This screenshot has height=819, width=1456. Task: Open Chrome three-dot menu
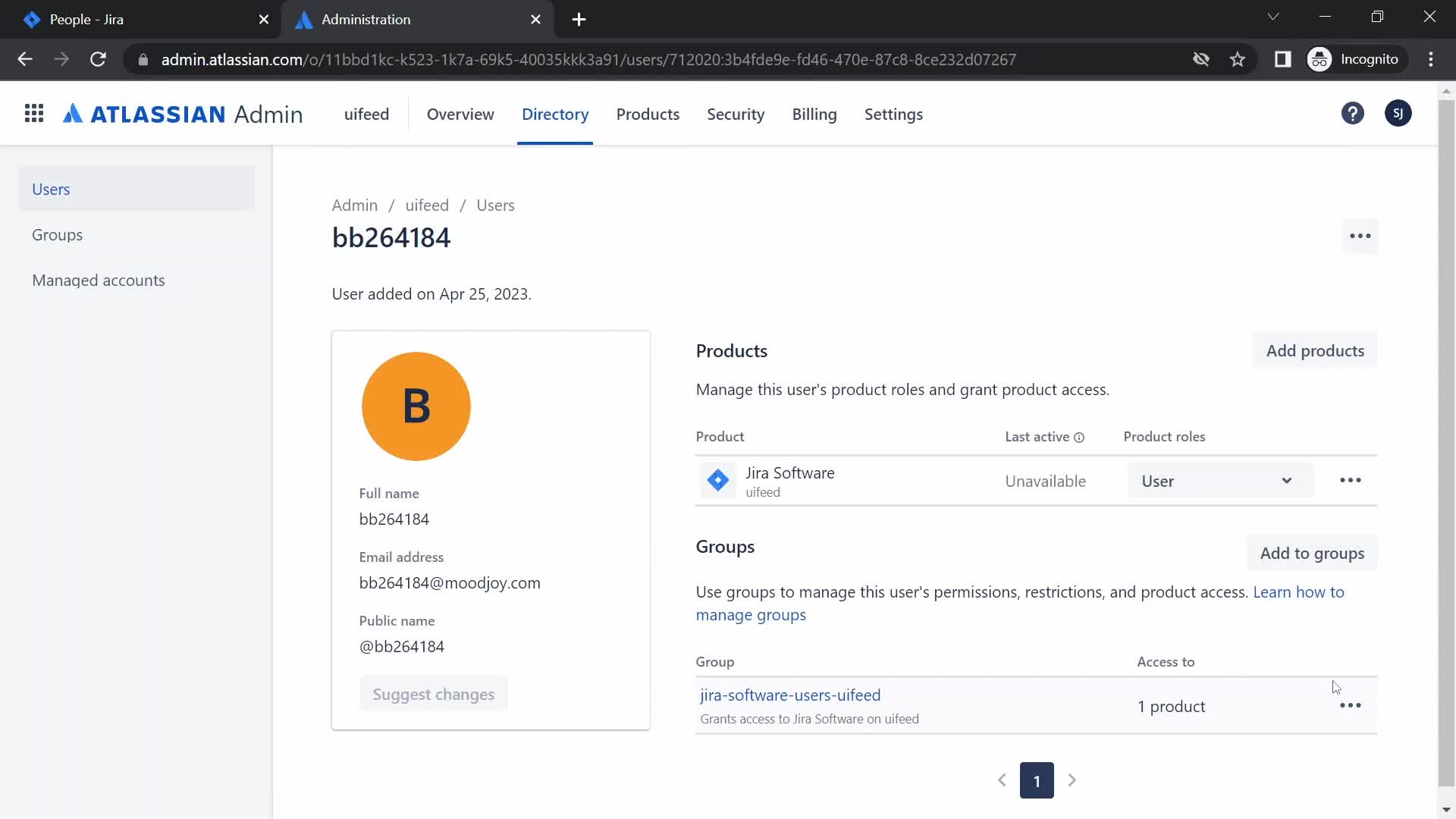[x=1431, y=59]
